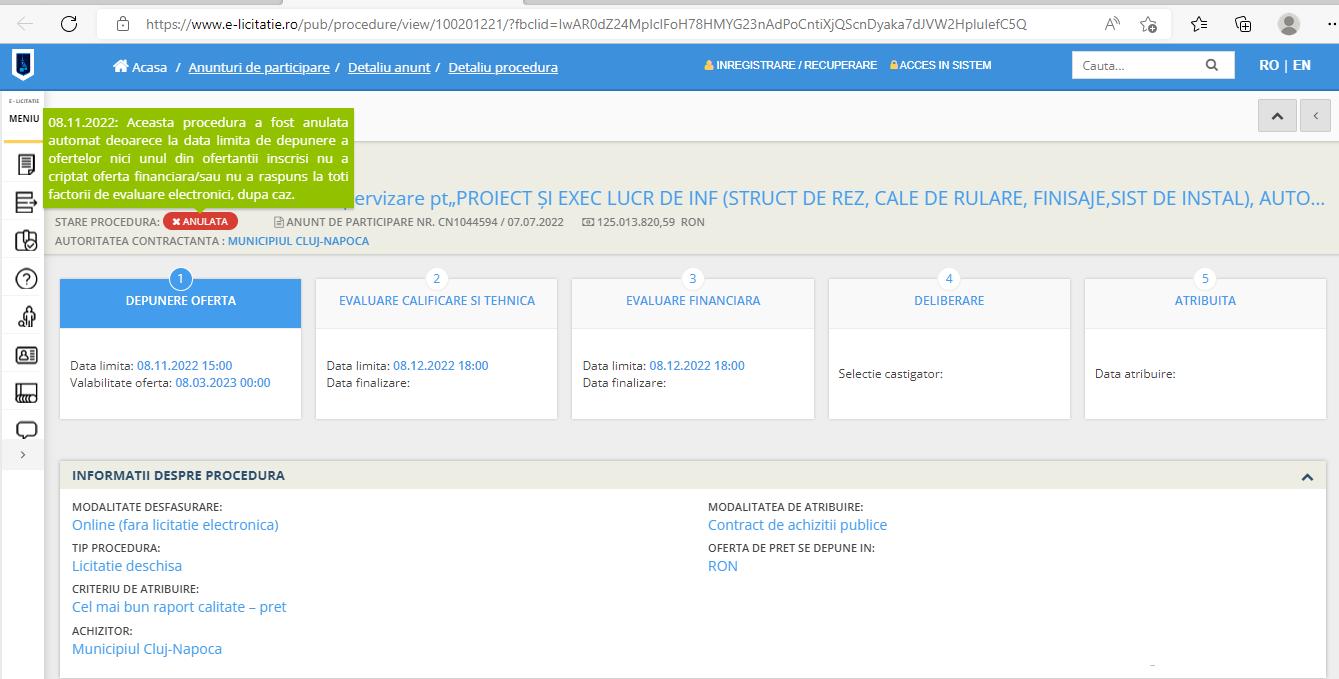Select the Evaluare Financiara step
Viewport: 1339px width, 679px height.
coord(692,301)
